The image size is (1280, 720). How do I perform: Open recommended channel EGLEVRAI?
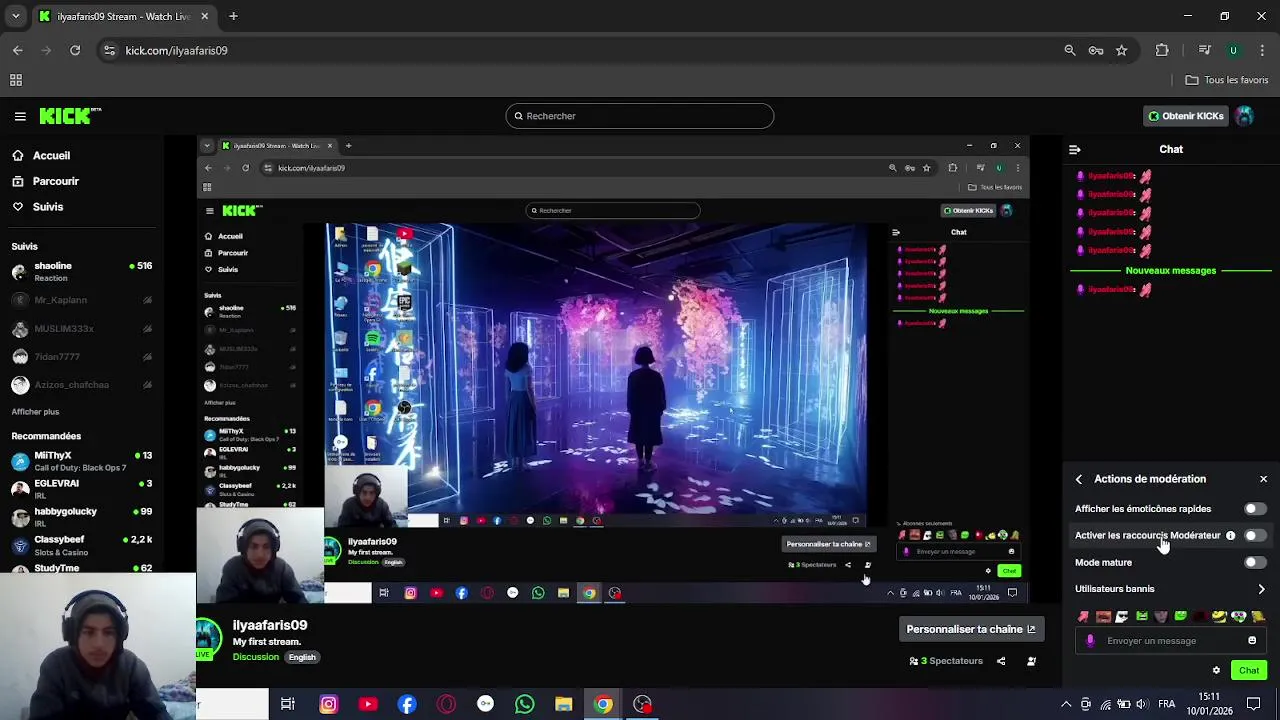80,489
